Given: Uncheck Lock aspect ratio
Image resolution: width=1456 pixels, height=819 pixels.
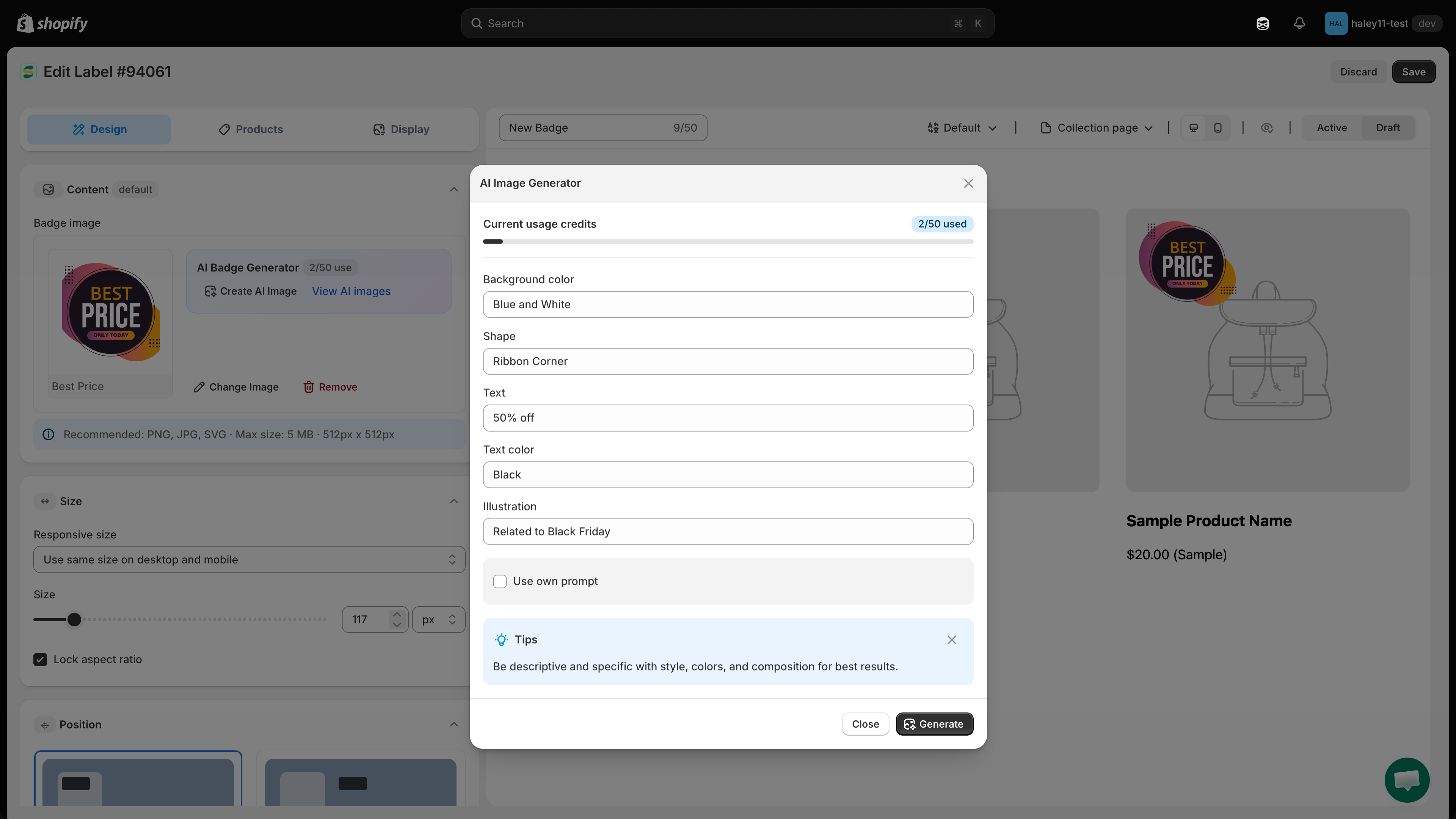Looking at the screenshot, I should 40,659.
